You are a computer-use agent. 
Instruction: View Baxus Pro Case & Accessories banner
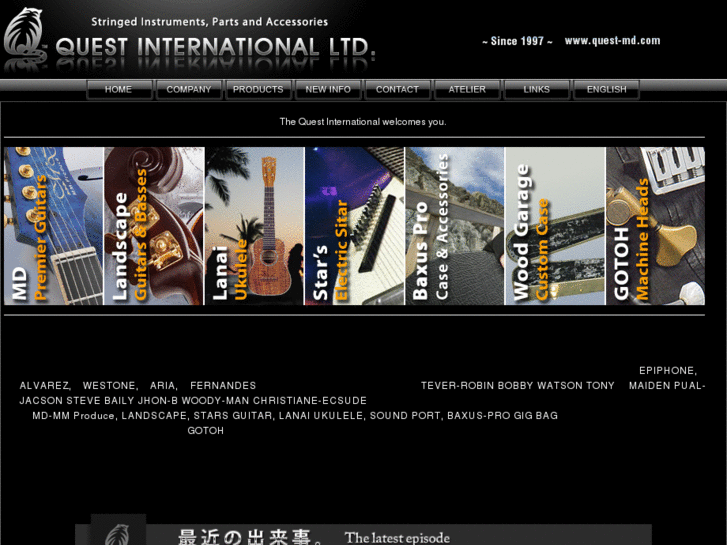(455, 226)
